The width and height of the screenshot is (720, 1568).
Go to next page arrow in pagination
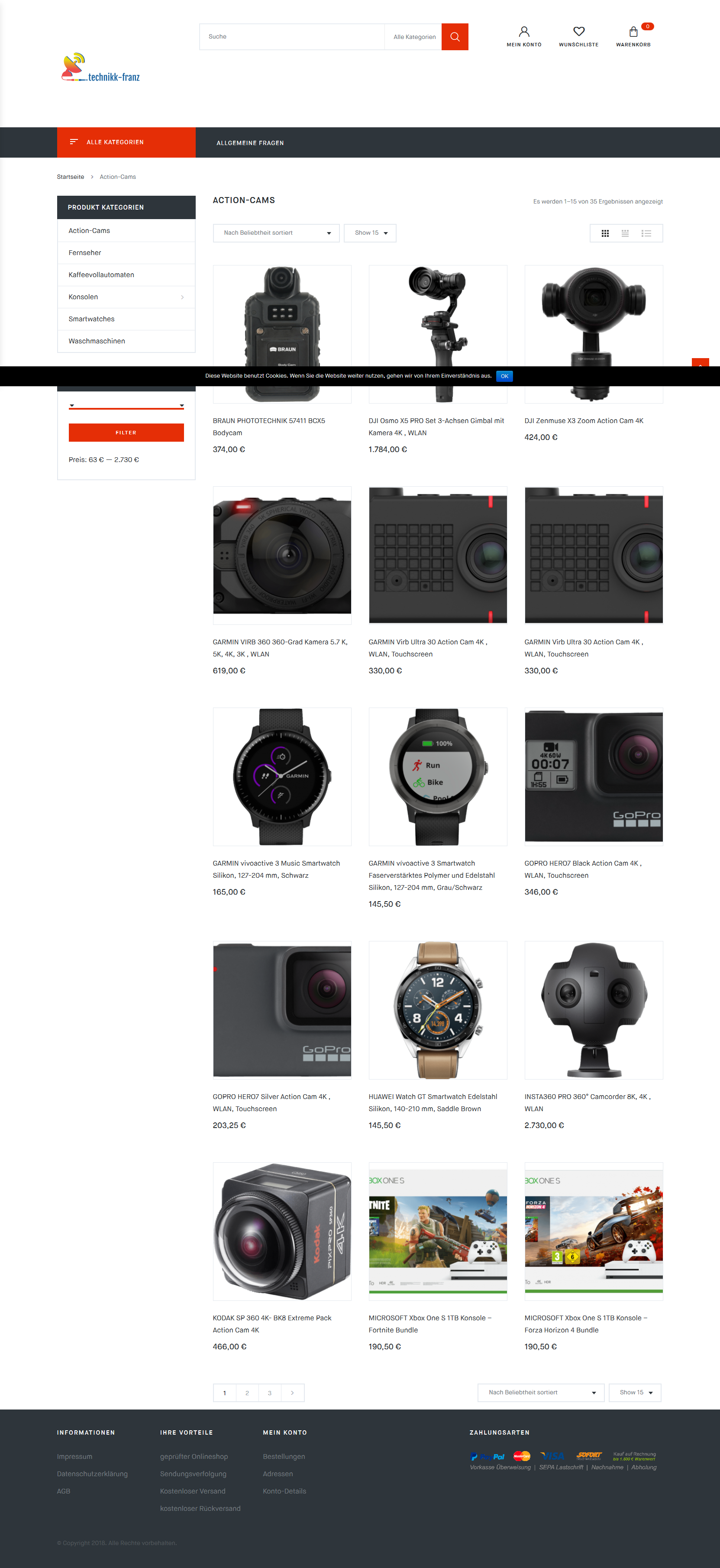292,1393
